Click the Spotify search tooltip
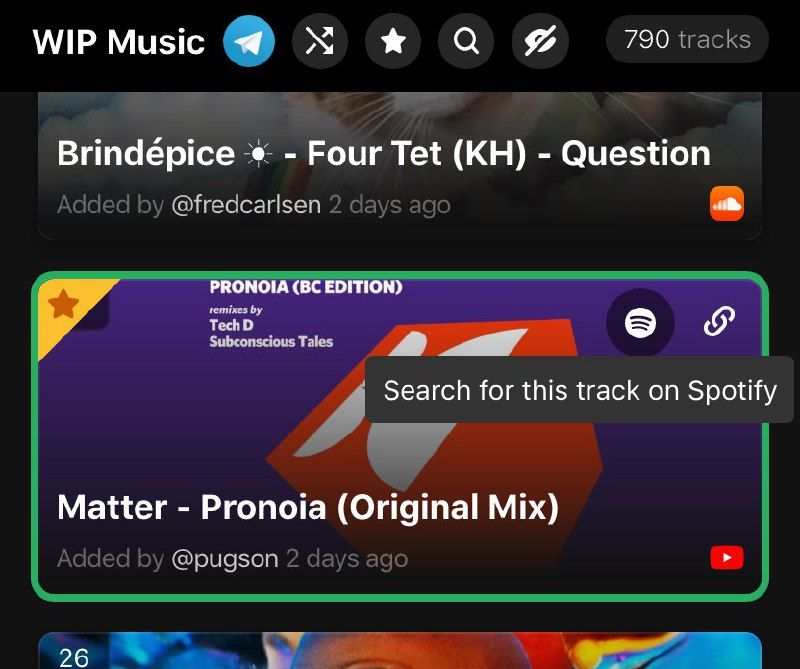800x669 pixels. point(580,390)
